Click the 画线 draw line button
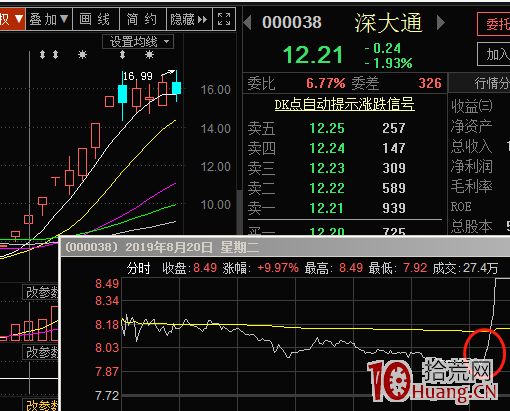The height and width of the screenshot is (411, 510). 95,19
